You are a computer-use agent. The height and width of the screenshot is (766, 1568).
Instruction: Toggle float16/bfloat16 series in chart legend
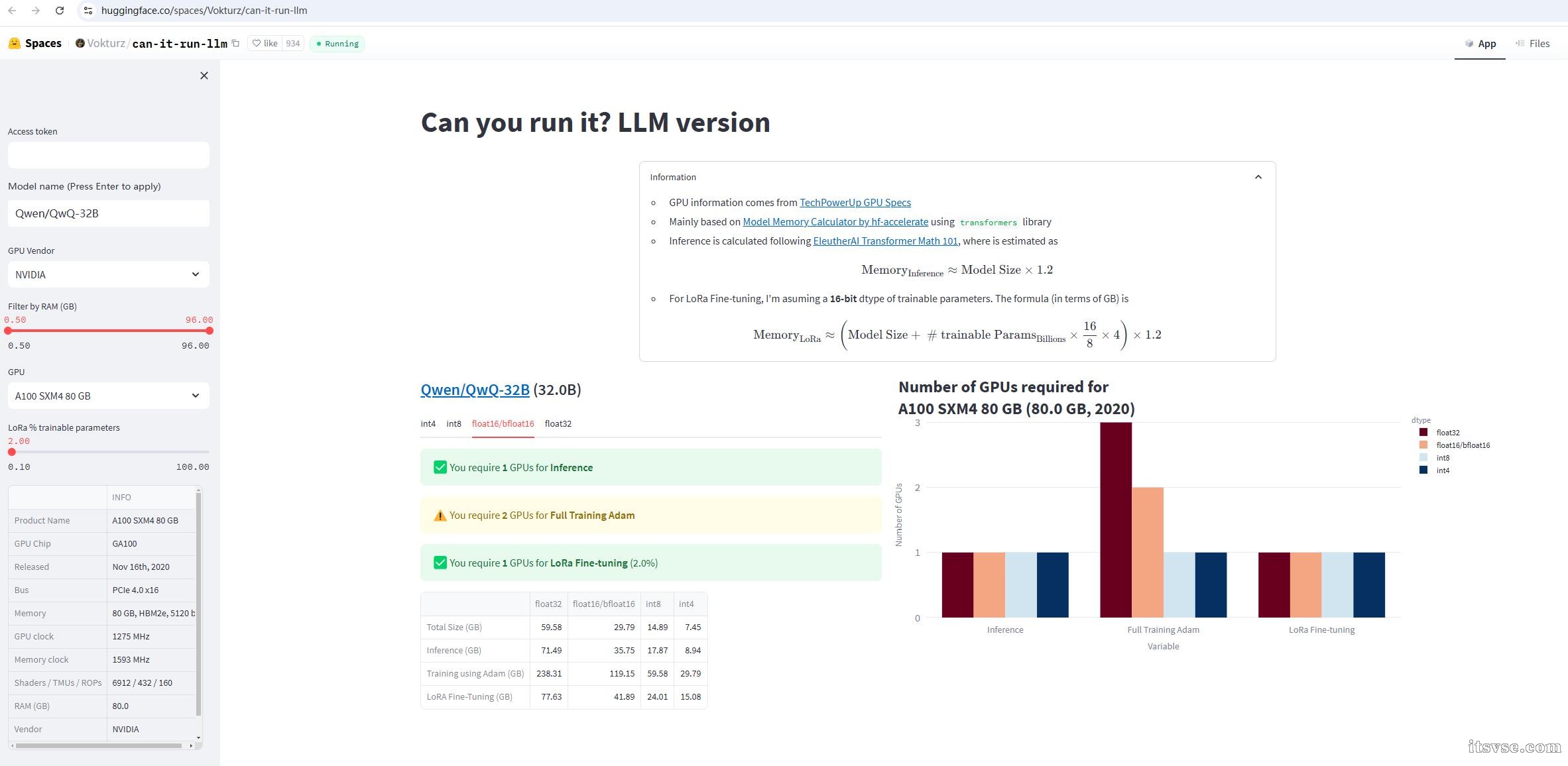pos(1455,445)
